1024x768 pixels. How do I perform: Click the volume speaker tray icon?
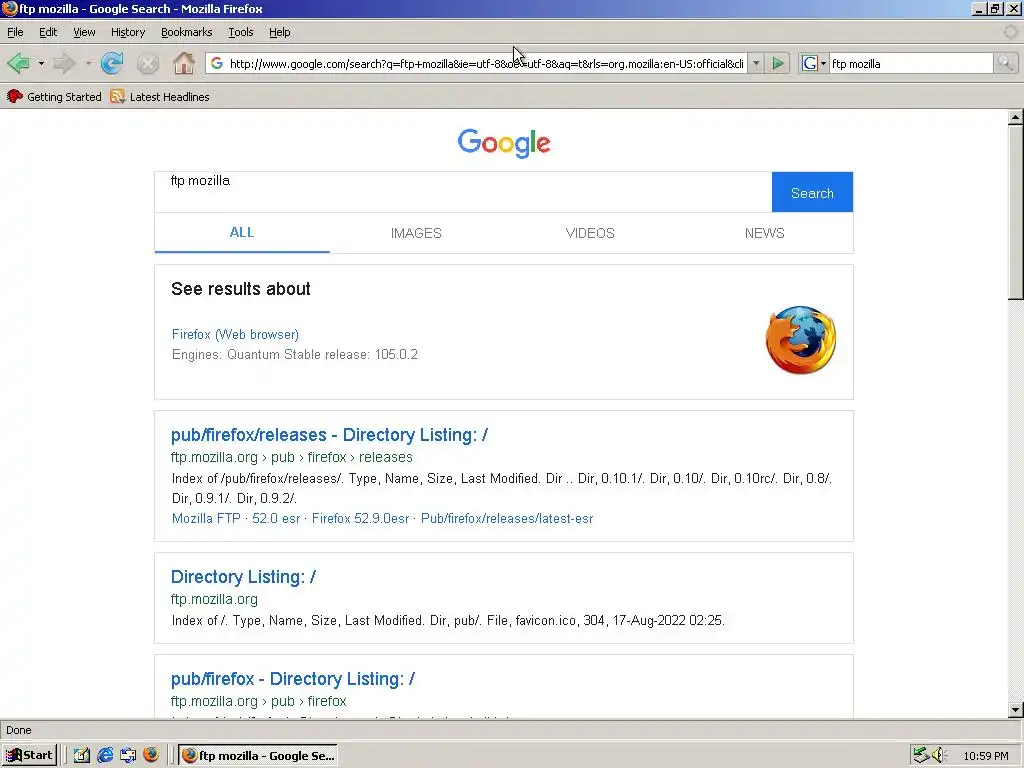pyautogui.click(x=938, y=756)
